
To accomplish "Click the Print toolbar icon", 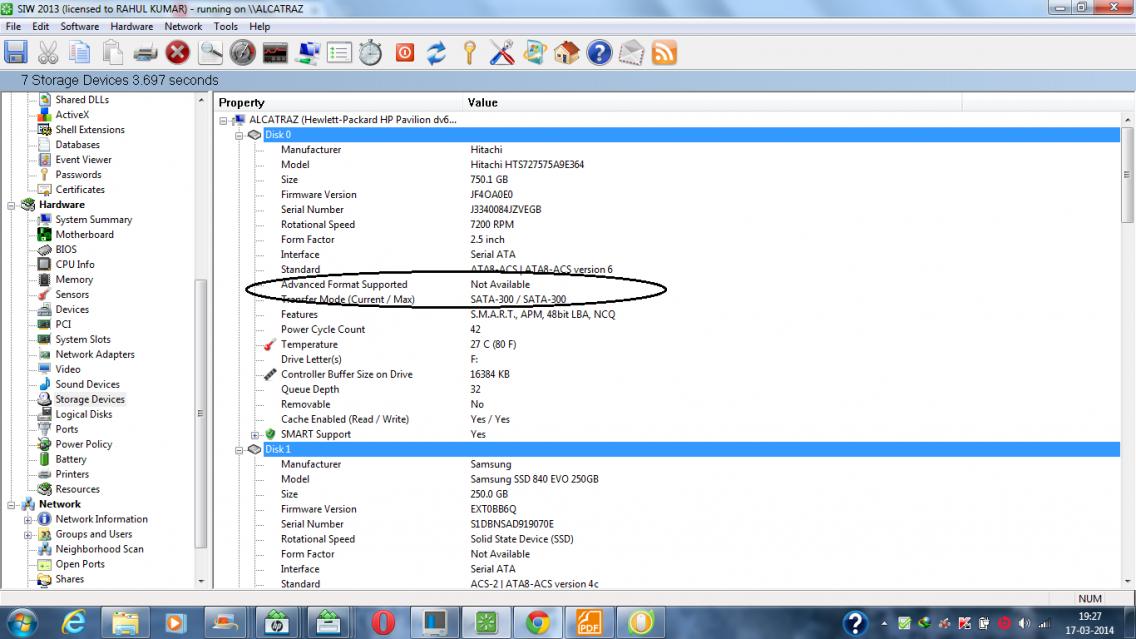I will click(x=146, y=53).
